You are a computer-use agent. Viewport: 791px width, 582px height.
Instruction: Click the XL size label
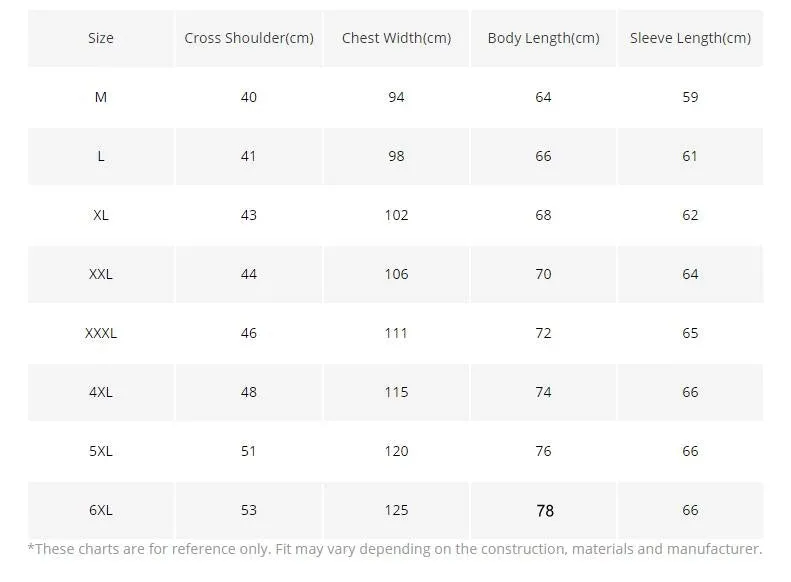101,215
